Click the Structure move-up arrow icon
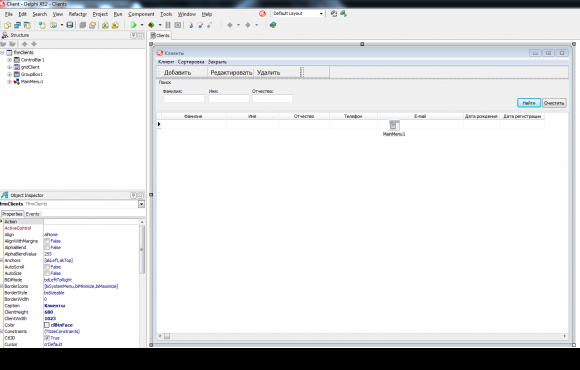580x370 pixels. [25, 44]
